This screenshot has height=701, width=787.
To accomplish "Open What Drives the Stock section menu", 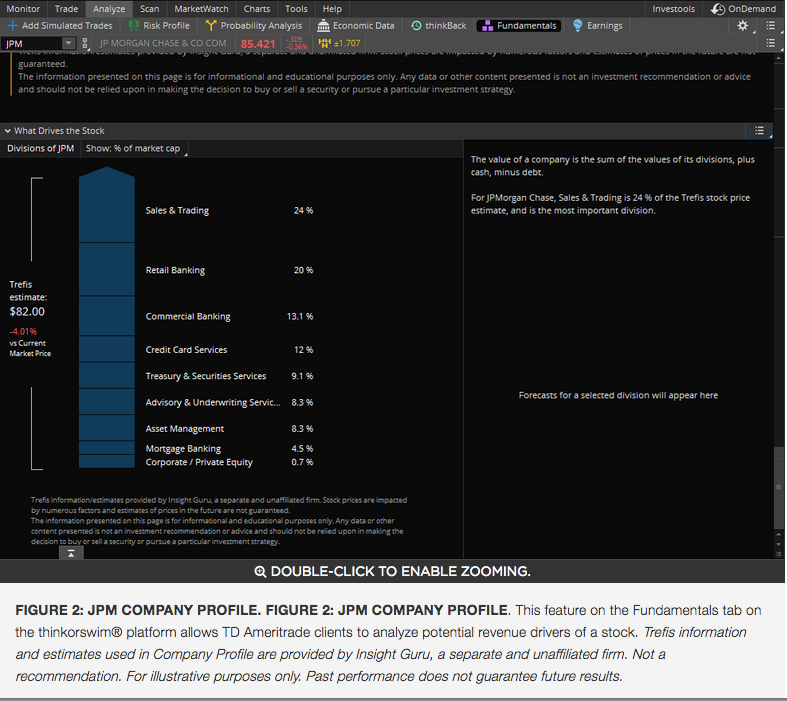I will click(759, 131).
